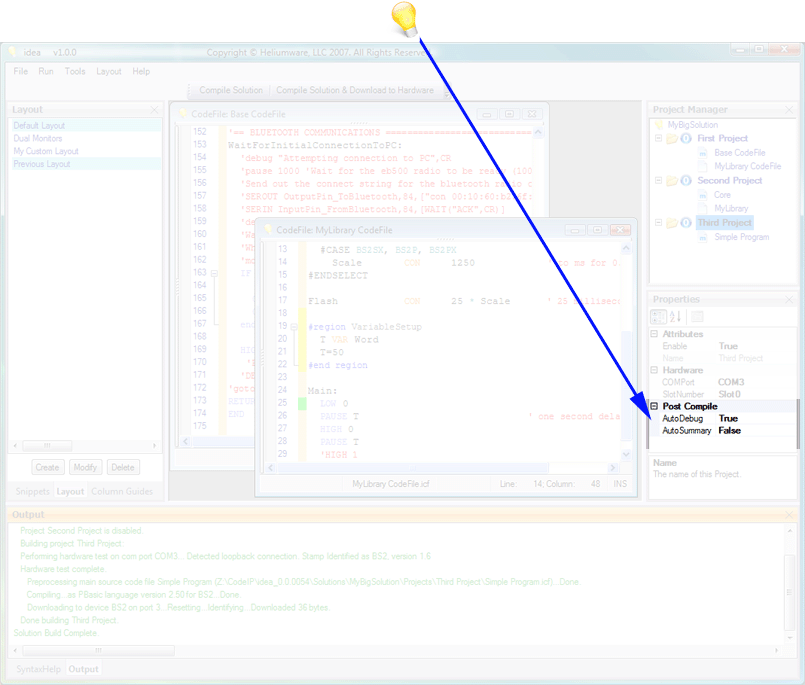The image size is (805, 685).
Task: Open the Tools menu
Action: (x=73, y=71)
